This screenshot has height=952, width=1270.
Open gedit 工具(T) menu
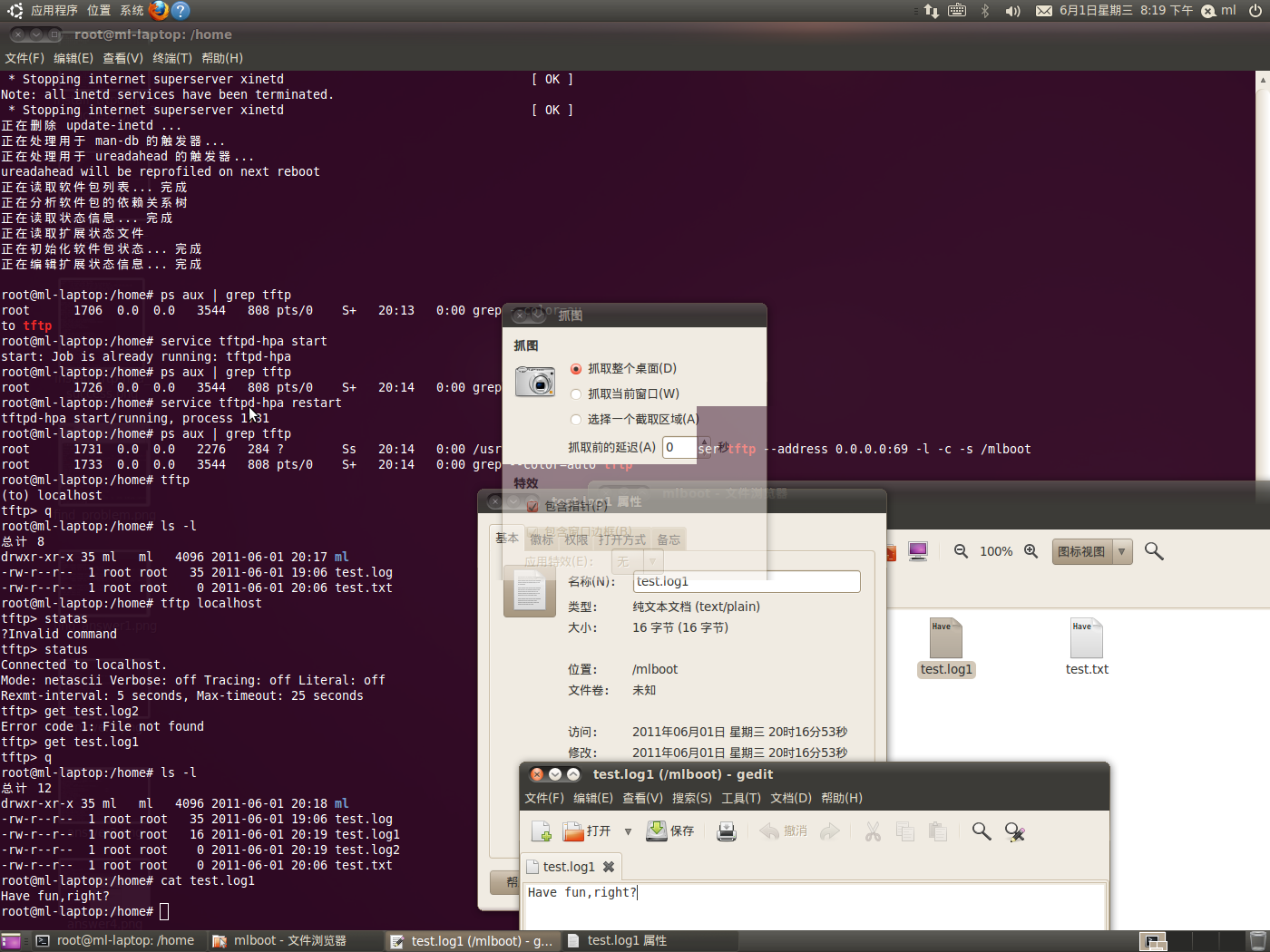741,798
